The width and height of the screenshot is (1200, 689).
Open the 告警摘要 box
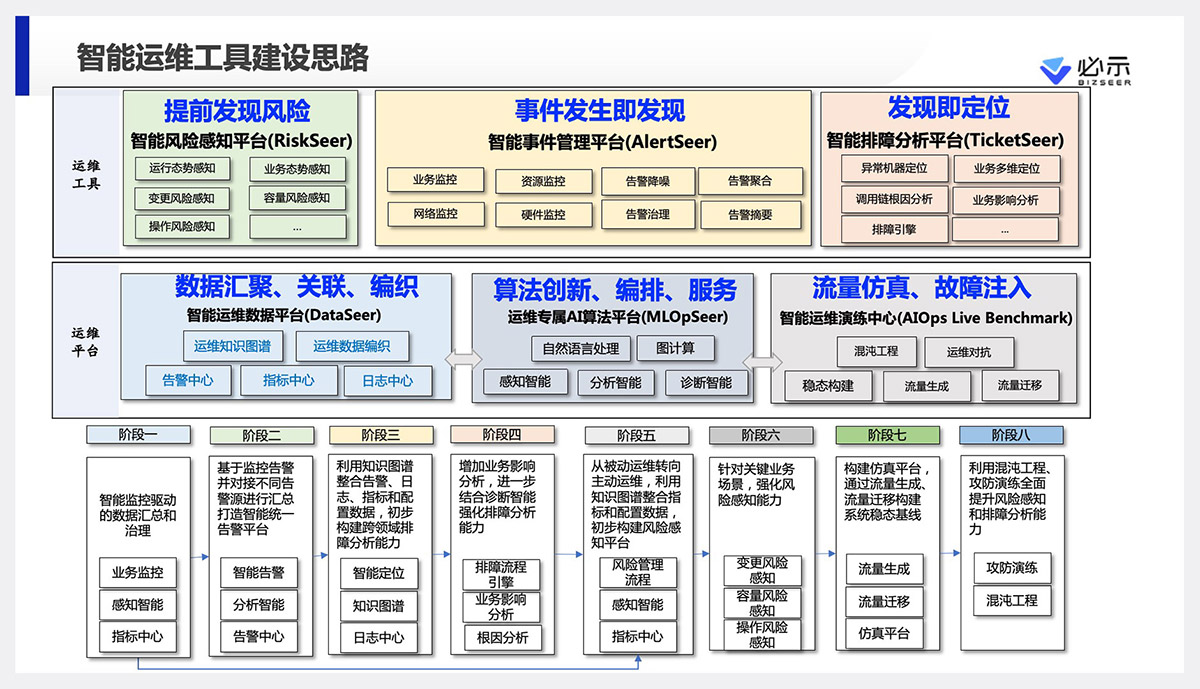(x=750, y=215)
